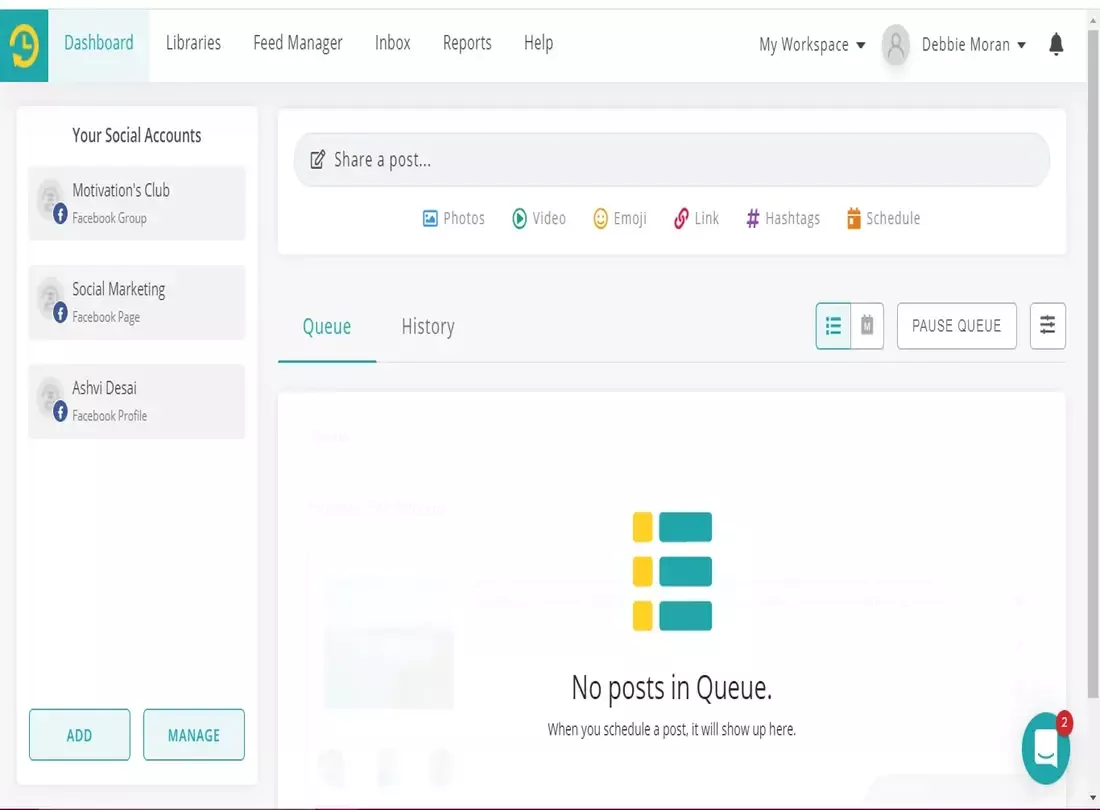The image size is (1100, 810).
Task: Open the queue filter settings icon
Action: [1047, 326]
